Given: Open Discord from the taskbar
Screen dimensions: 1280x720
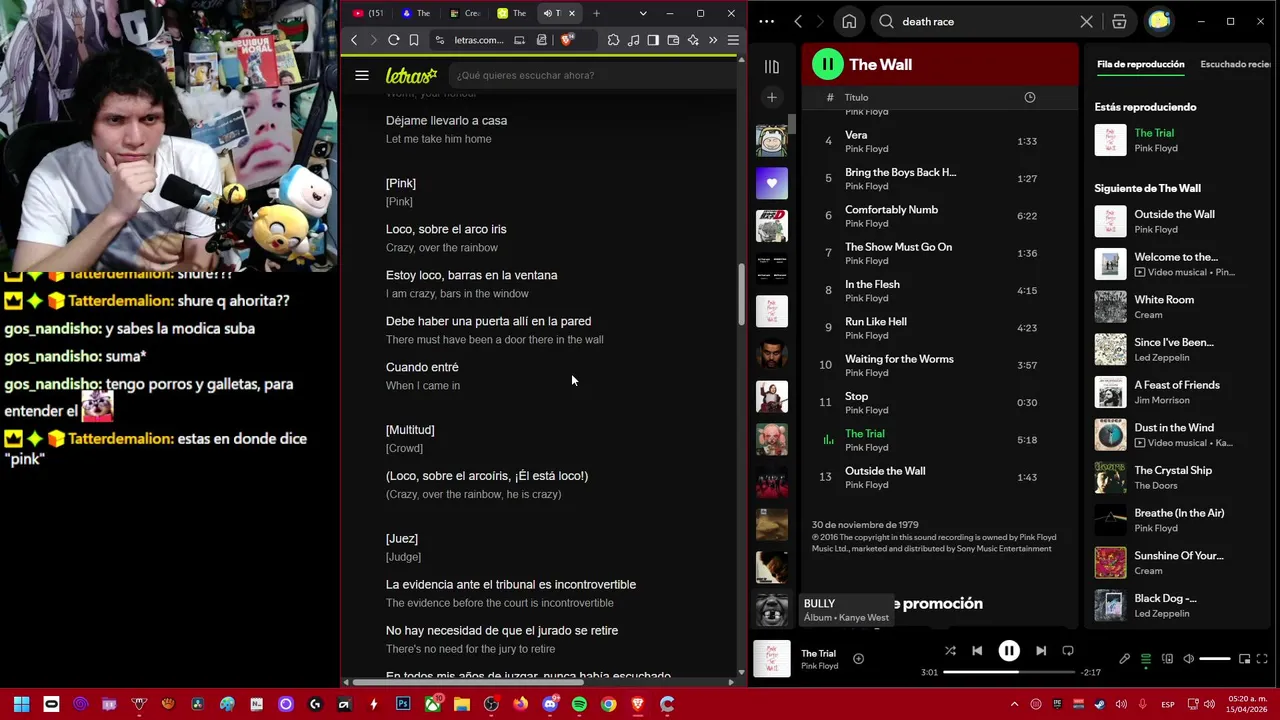Looking at the screenshot, I should pos(550,704).
